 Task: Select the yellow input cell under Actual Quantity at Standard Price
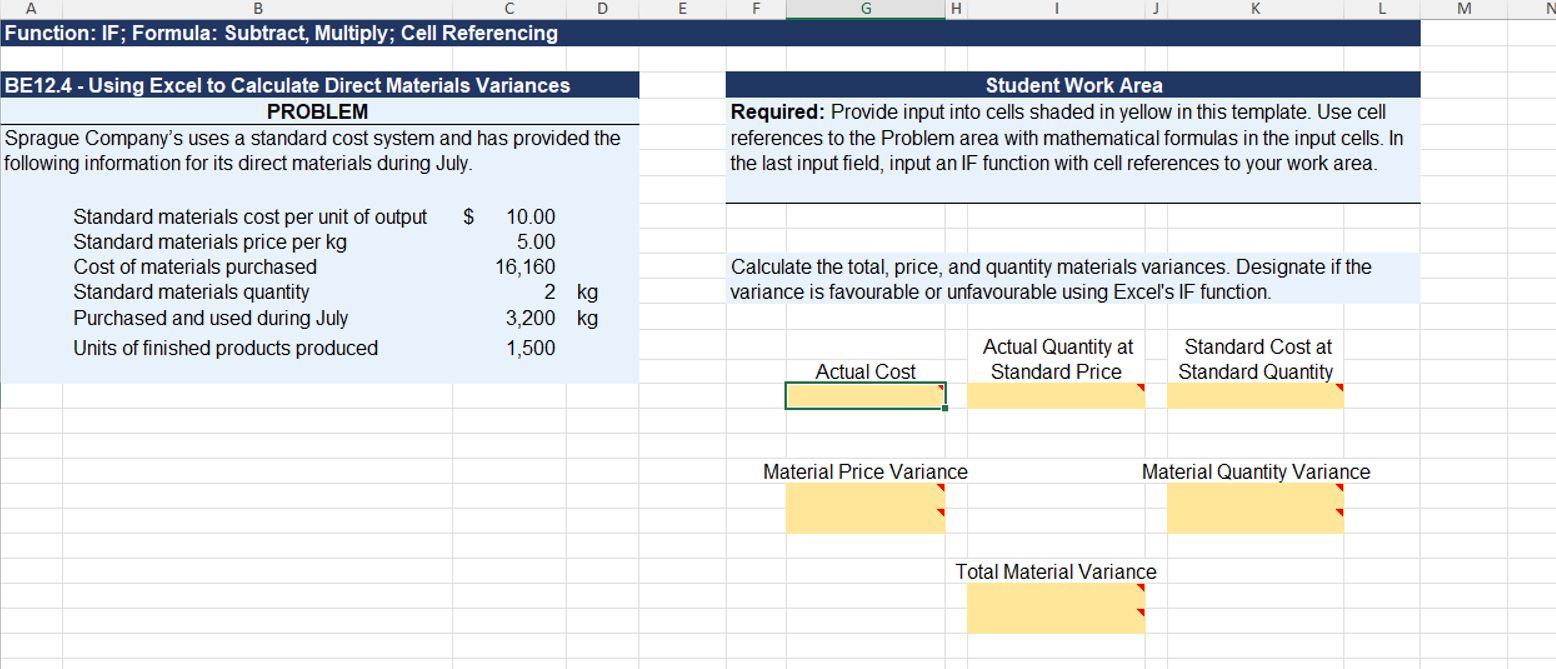(1055, 396)
